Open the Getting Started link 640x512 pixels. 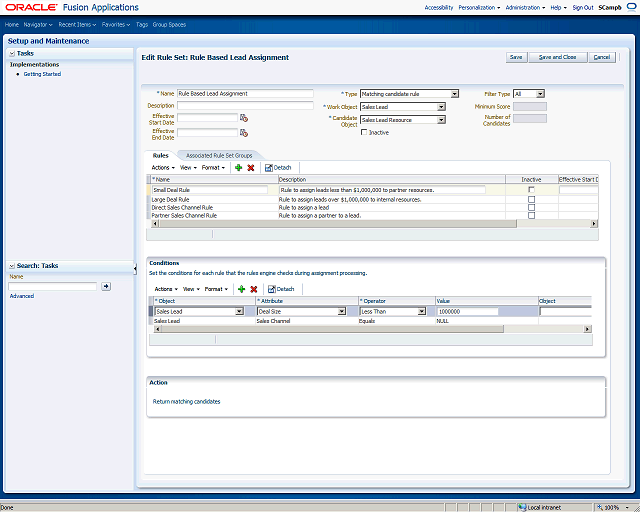coord(42,74)
